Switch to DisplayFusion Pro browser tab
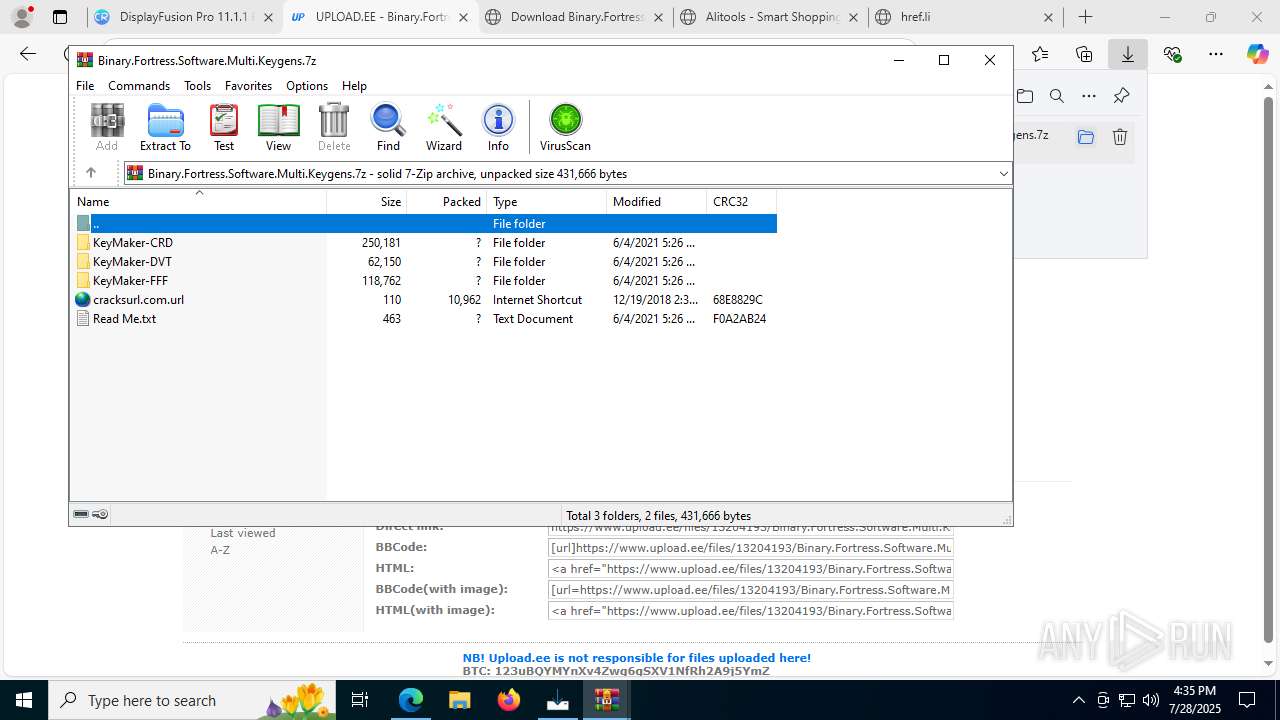 pos(184,17)
